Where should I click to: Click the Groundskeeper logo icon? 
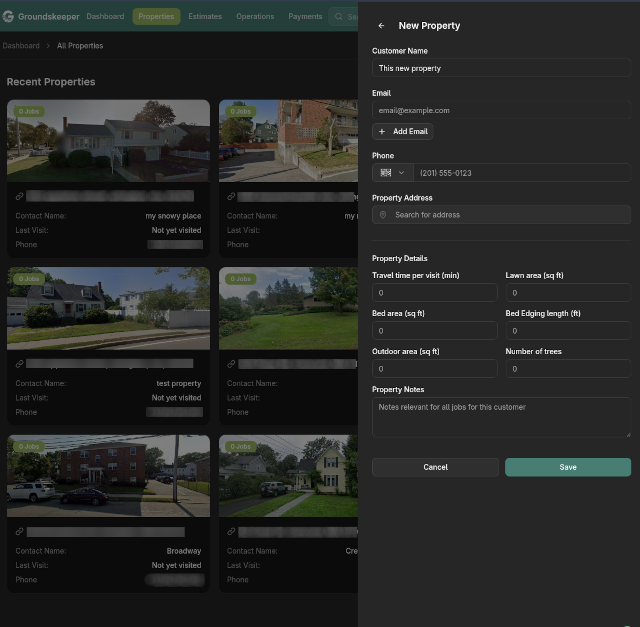tap(8, 17)
